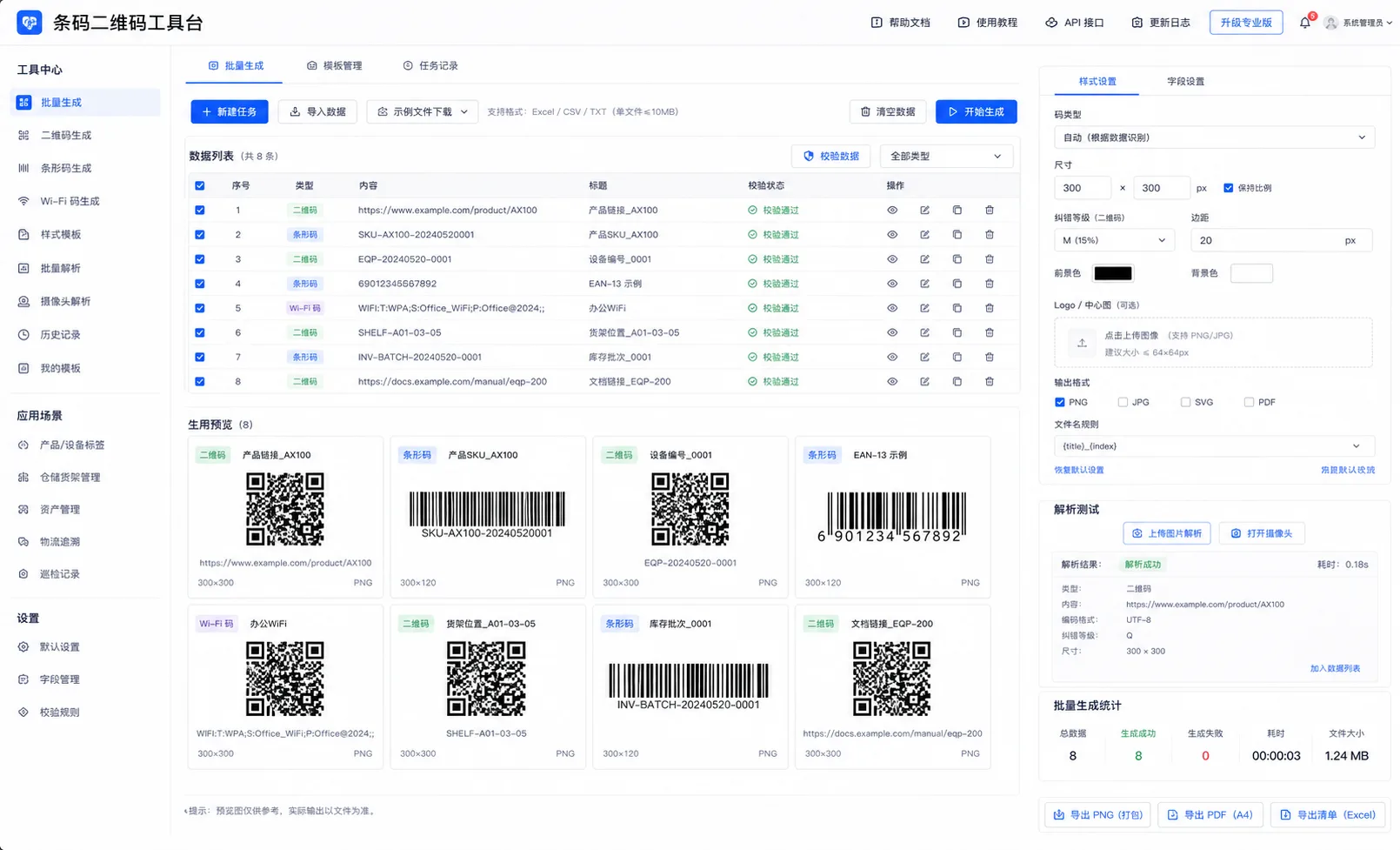
Task: Click 升级专业版 button
Action: click(1246, 23)
